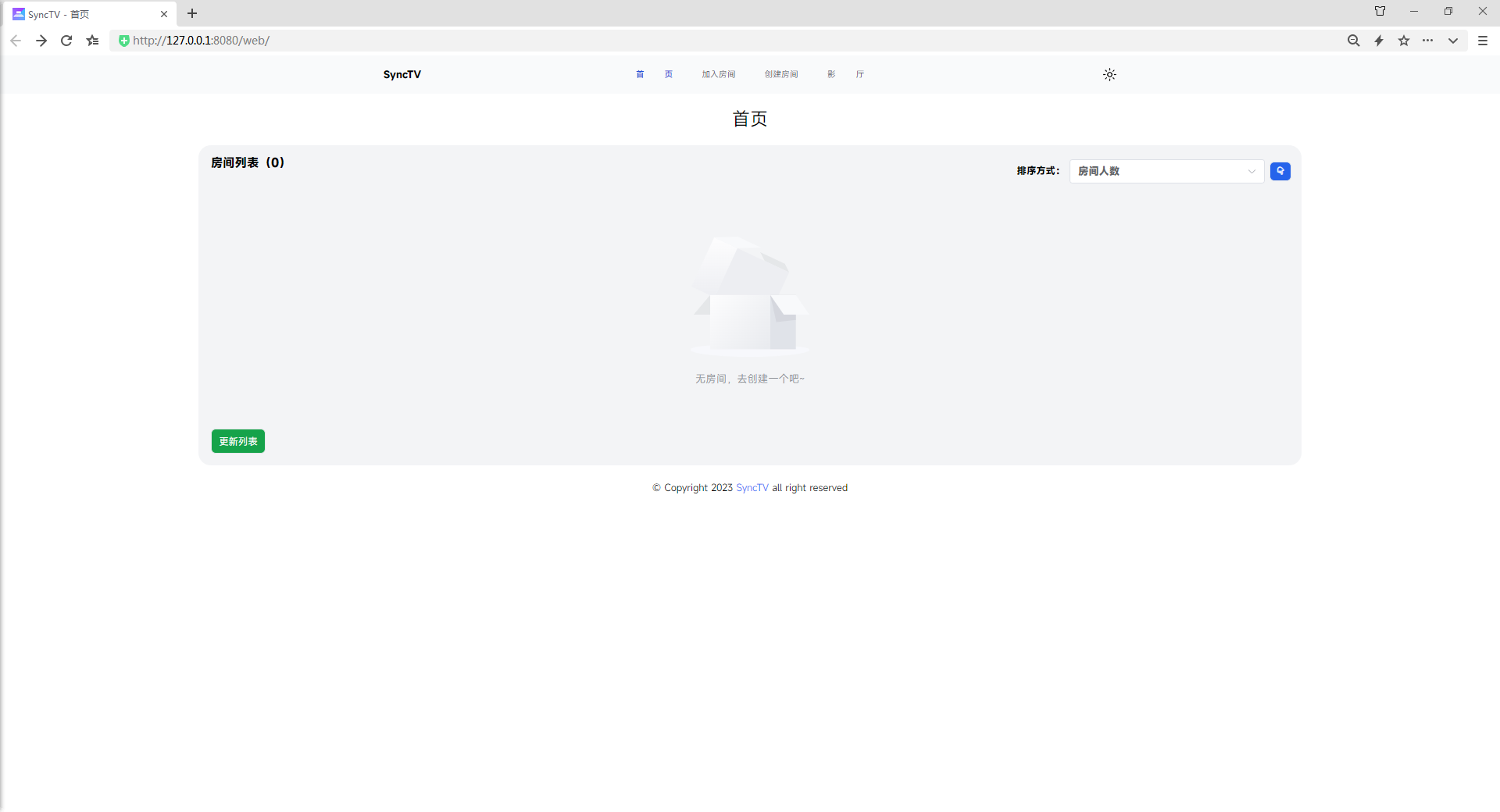This screenshot has width=1500, height=812.
Task: Follow the SyncTV link in footer
Action: (752, 488)
